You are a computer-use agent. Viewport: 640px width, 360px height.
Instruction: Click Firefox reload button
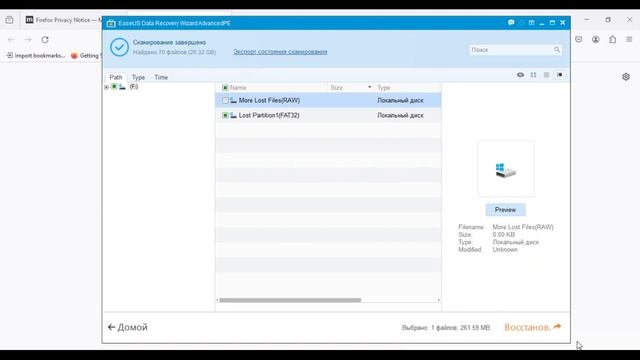coord(45,40)
